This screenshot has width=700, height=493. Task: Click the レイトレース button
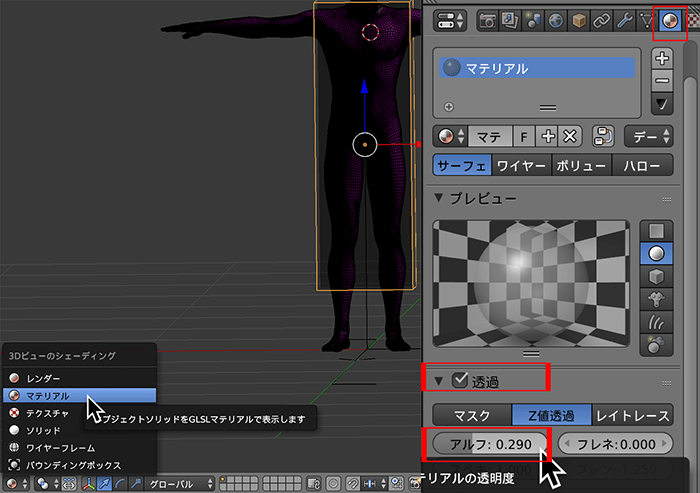pyautogui.click(x=632, y=414)
